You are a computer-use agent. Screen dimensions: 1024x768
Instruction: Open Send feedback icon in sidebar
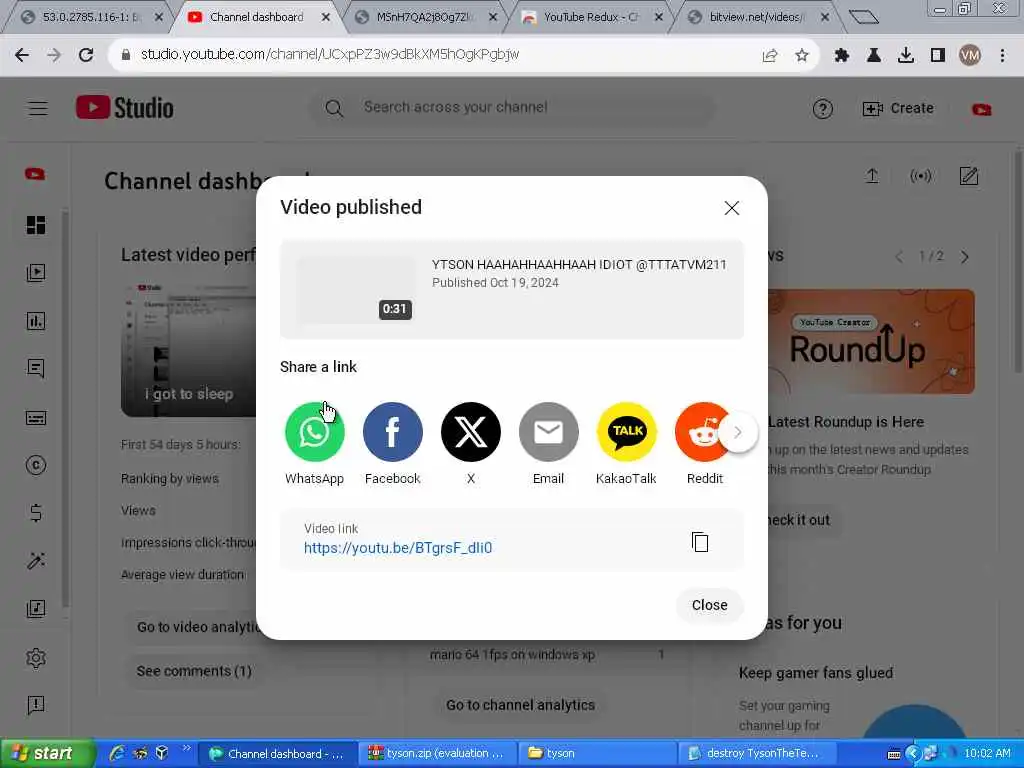[x=36, y=705]
